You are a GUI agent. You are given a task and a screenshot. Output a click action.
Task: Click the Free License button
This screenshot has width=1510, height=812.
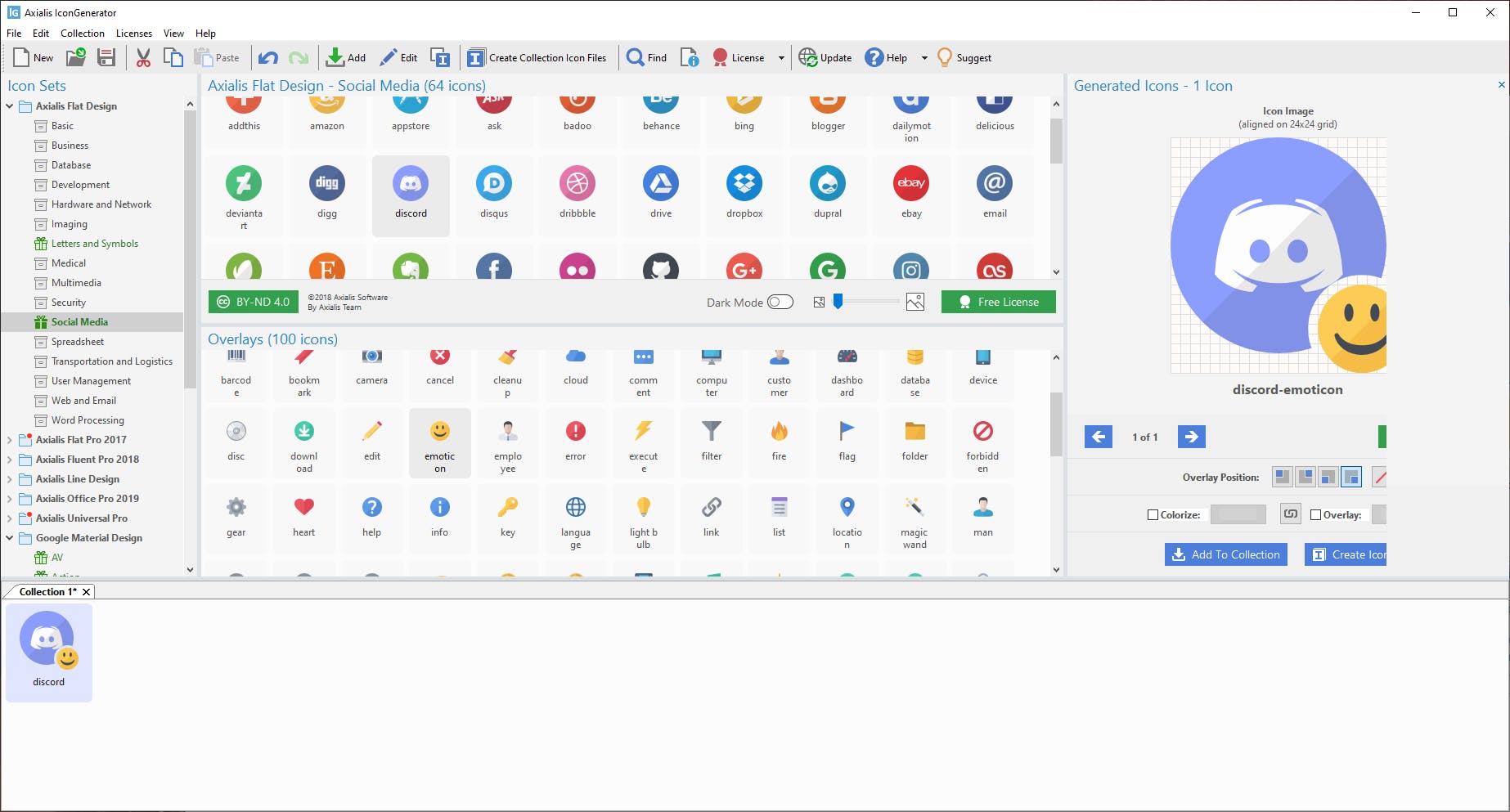click(x=999, y=302)
